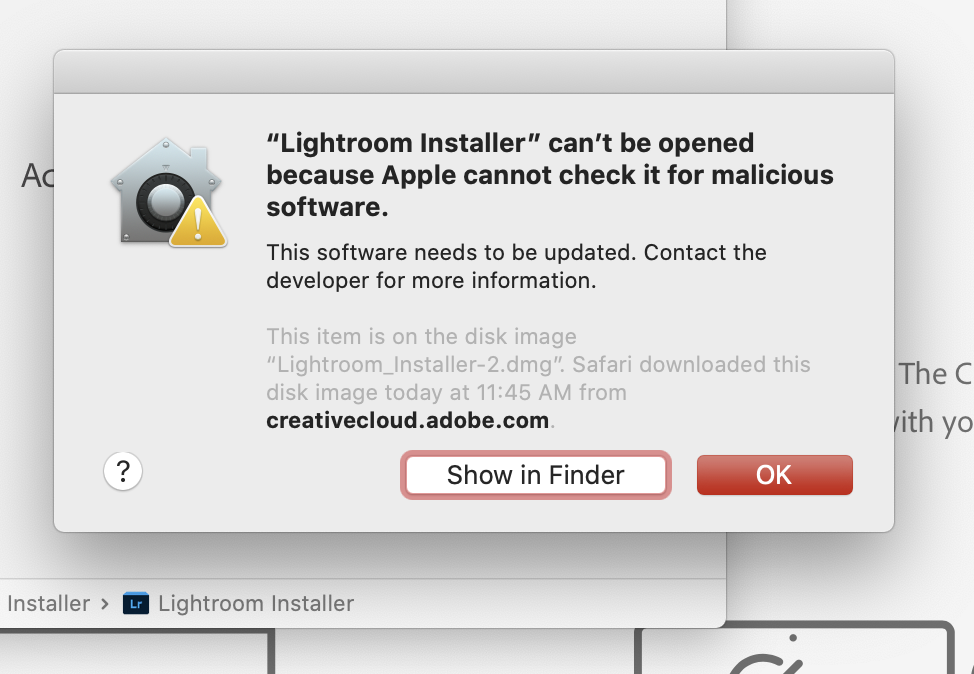Screen dimensions: 974x674
Task: Click the Show in Finder button
Action: click(535, 475)
